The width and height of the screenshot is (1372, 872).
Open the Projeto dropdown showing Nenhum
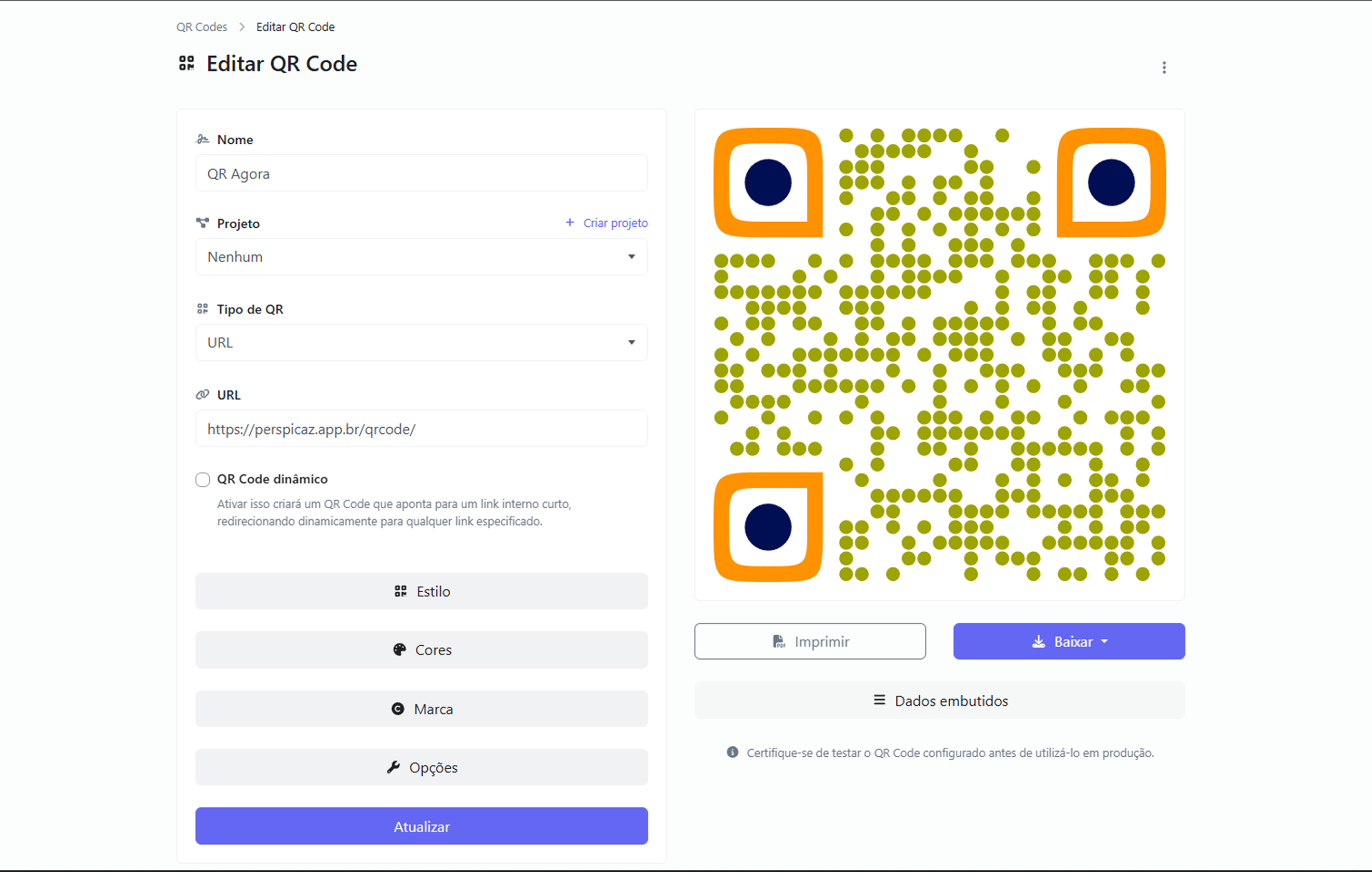[x=421, y=257]
